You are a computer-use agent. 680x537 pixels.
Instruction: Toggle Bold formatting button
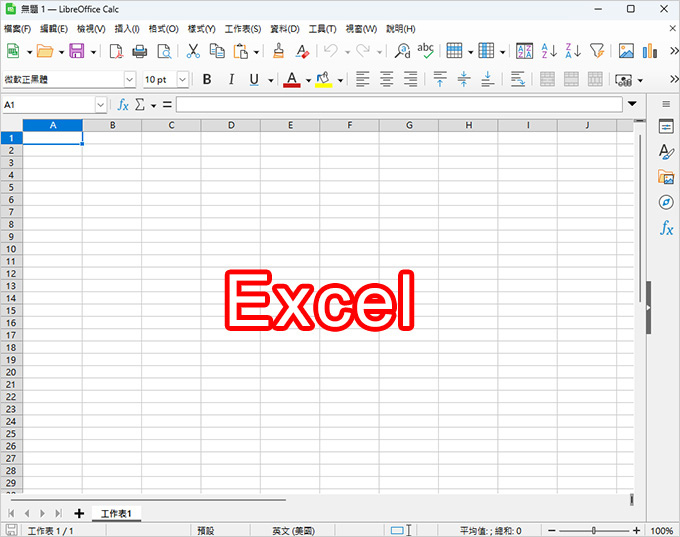click(x=207, y=79)
